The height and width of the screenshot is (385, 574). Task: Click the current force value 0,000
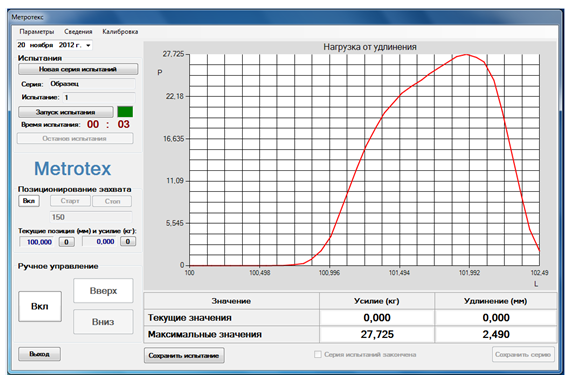pos(99,242)
